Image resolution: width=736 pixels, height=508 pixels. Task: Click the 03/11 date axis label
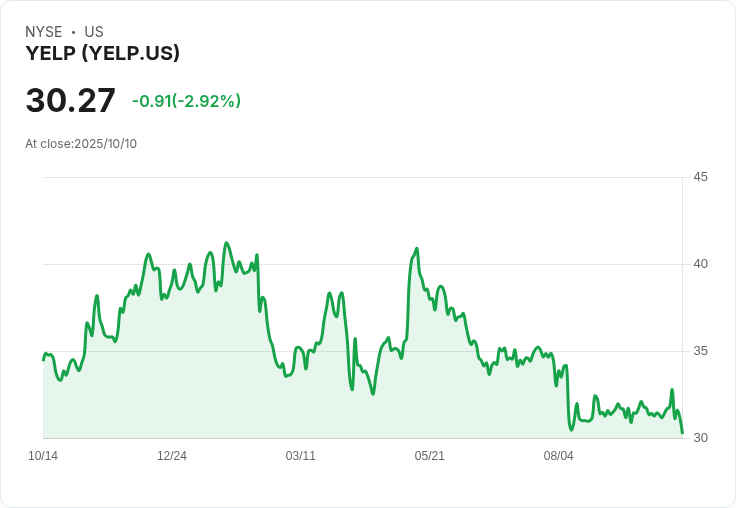(301, 456)
